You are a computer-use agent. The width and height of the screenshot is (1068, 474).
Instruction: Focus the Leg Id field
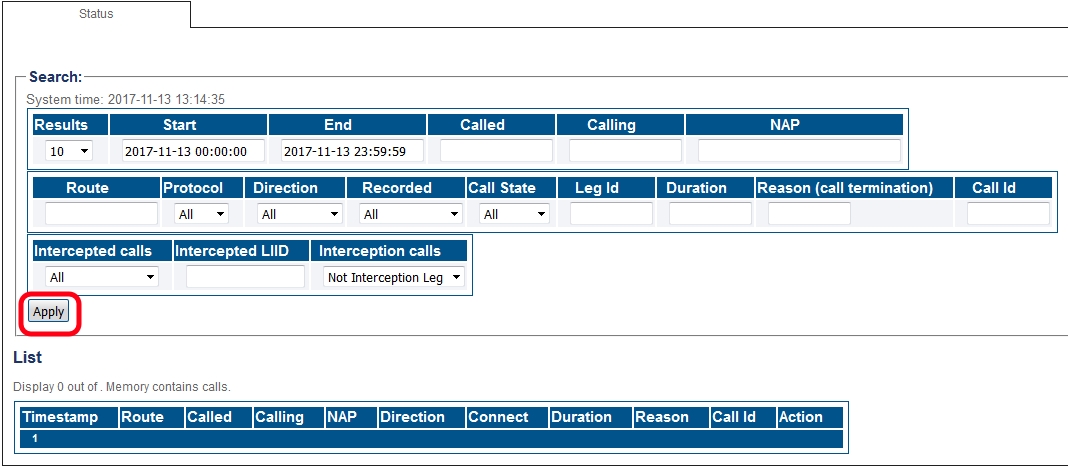(611, 214)
